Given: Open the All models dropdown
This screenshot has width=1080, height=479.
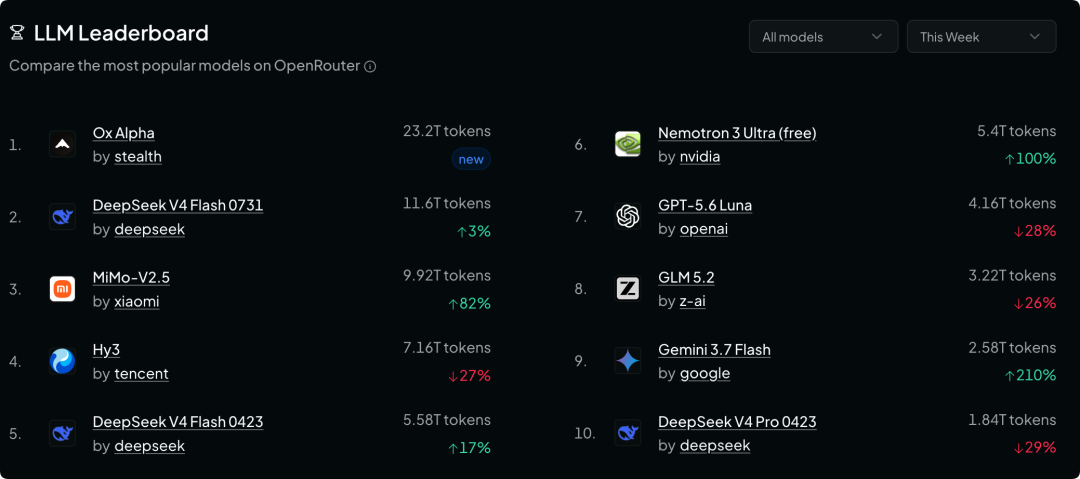Looking at the screenshot, I should [824, 37].
